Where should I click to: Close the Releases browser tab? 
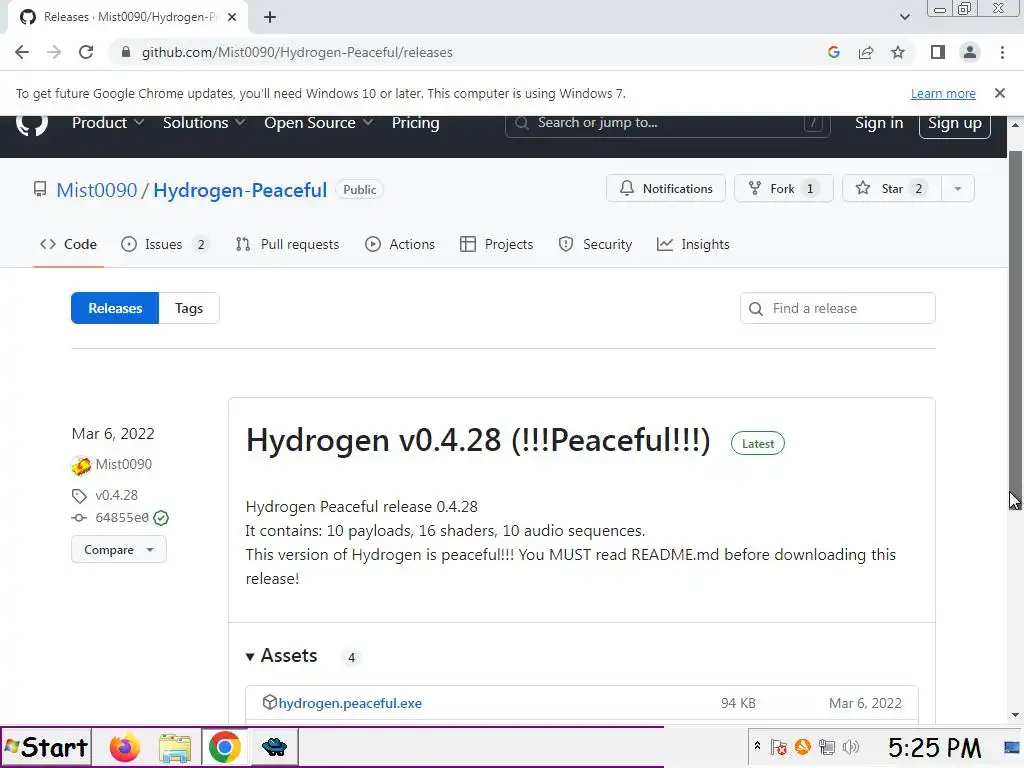tap(232, 18)
